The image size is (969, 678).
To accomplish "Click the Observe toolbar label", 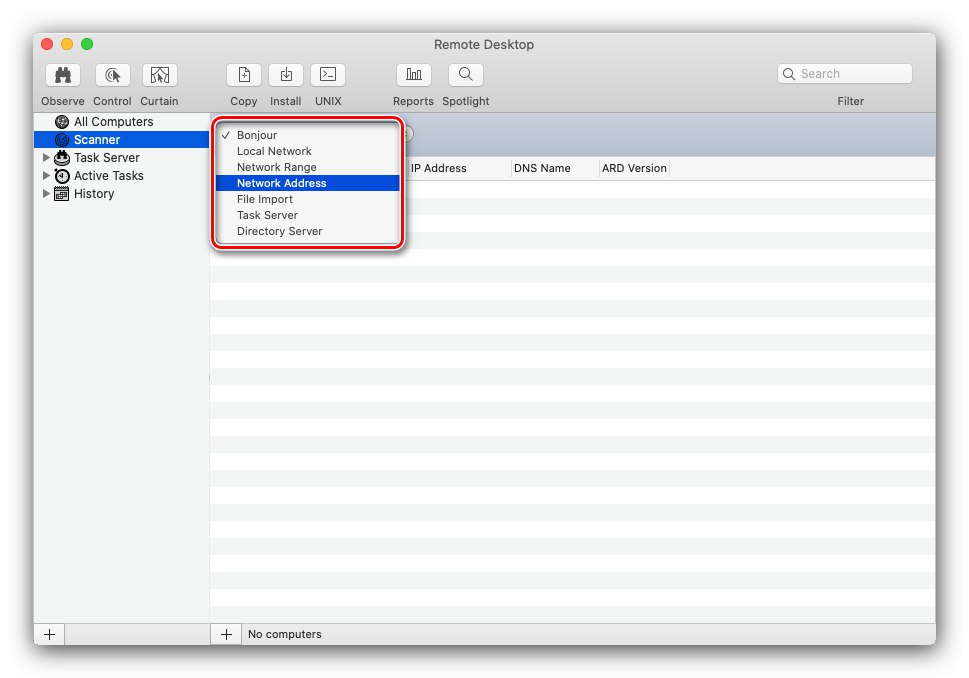I will (62, 101).
